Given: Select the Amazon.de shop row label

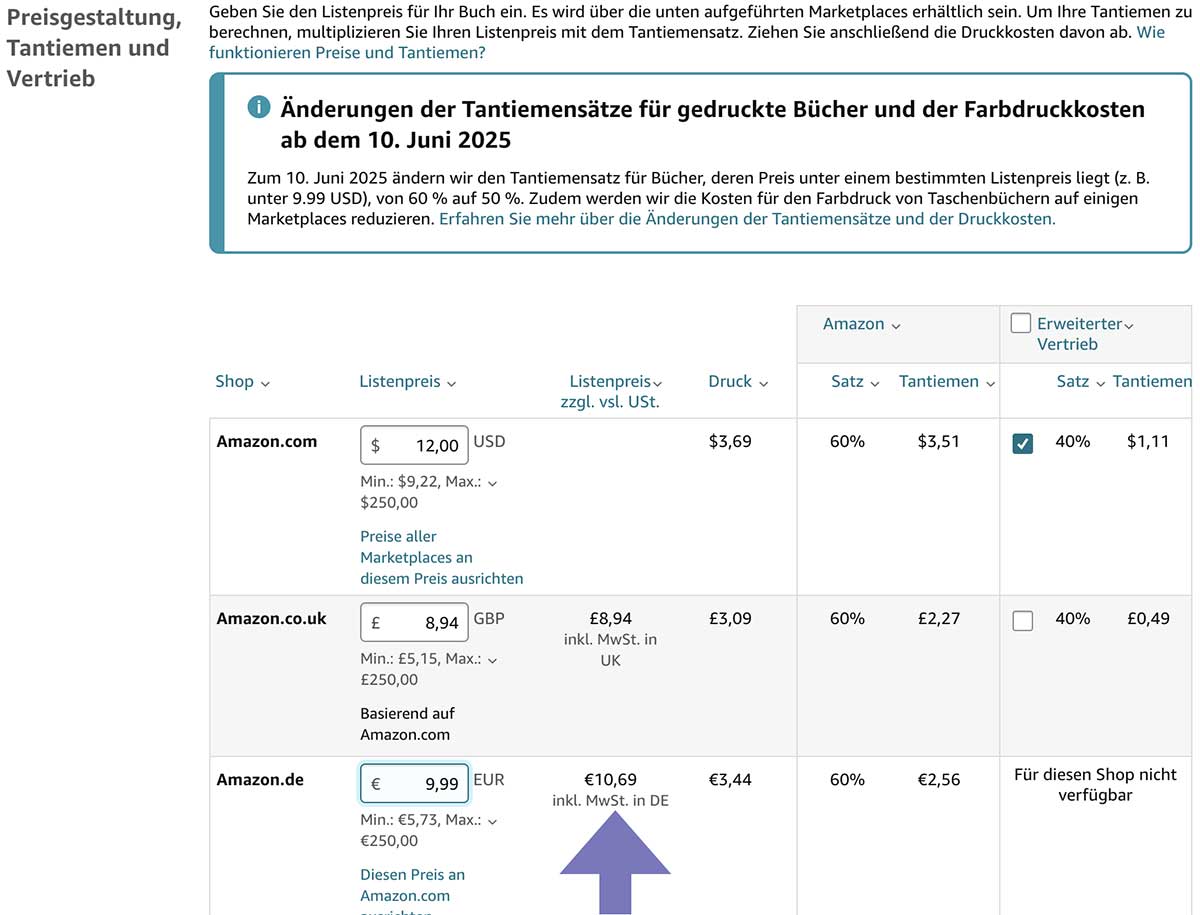Looking at the screenshot, I should pyautogui.click(x=260, y=779).
